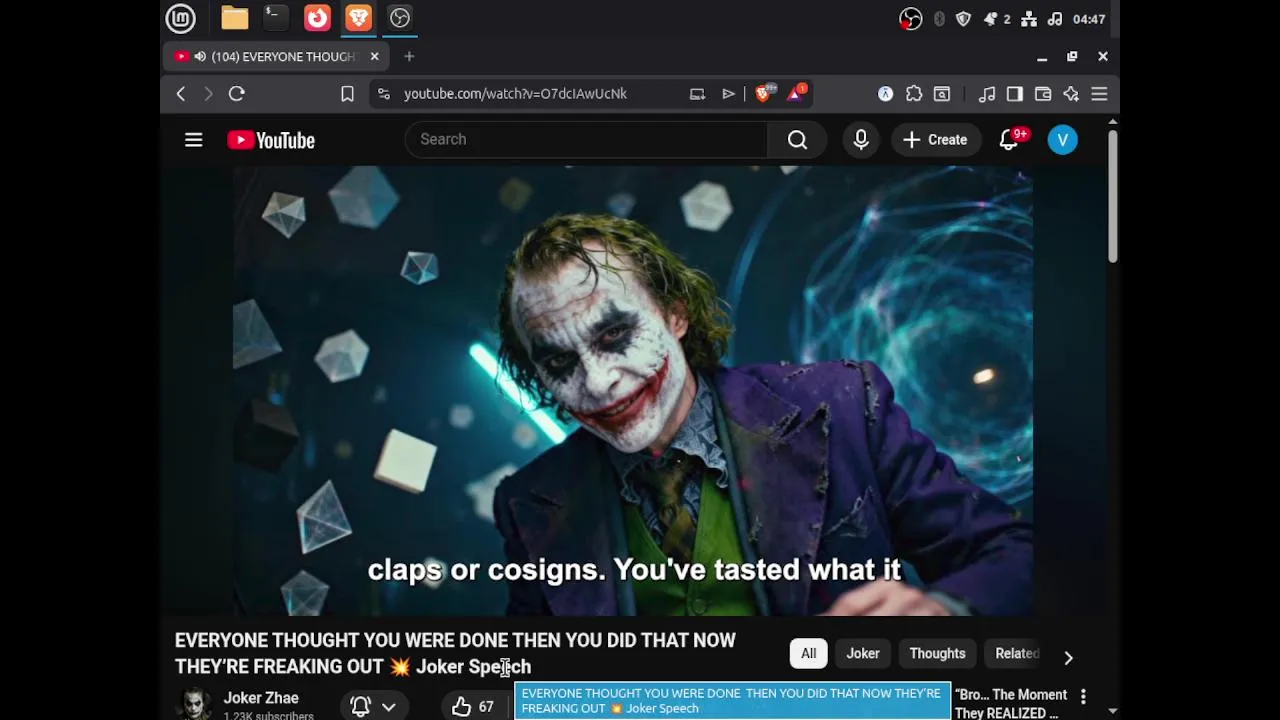Open the sound tray icon
This screenshot has width=1280, height=720.
pos(1054,19)
